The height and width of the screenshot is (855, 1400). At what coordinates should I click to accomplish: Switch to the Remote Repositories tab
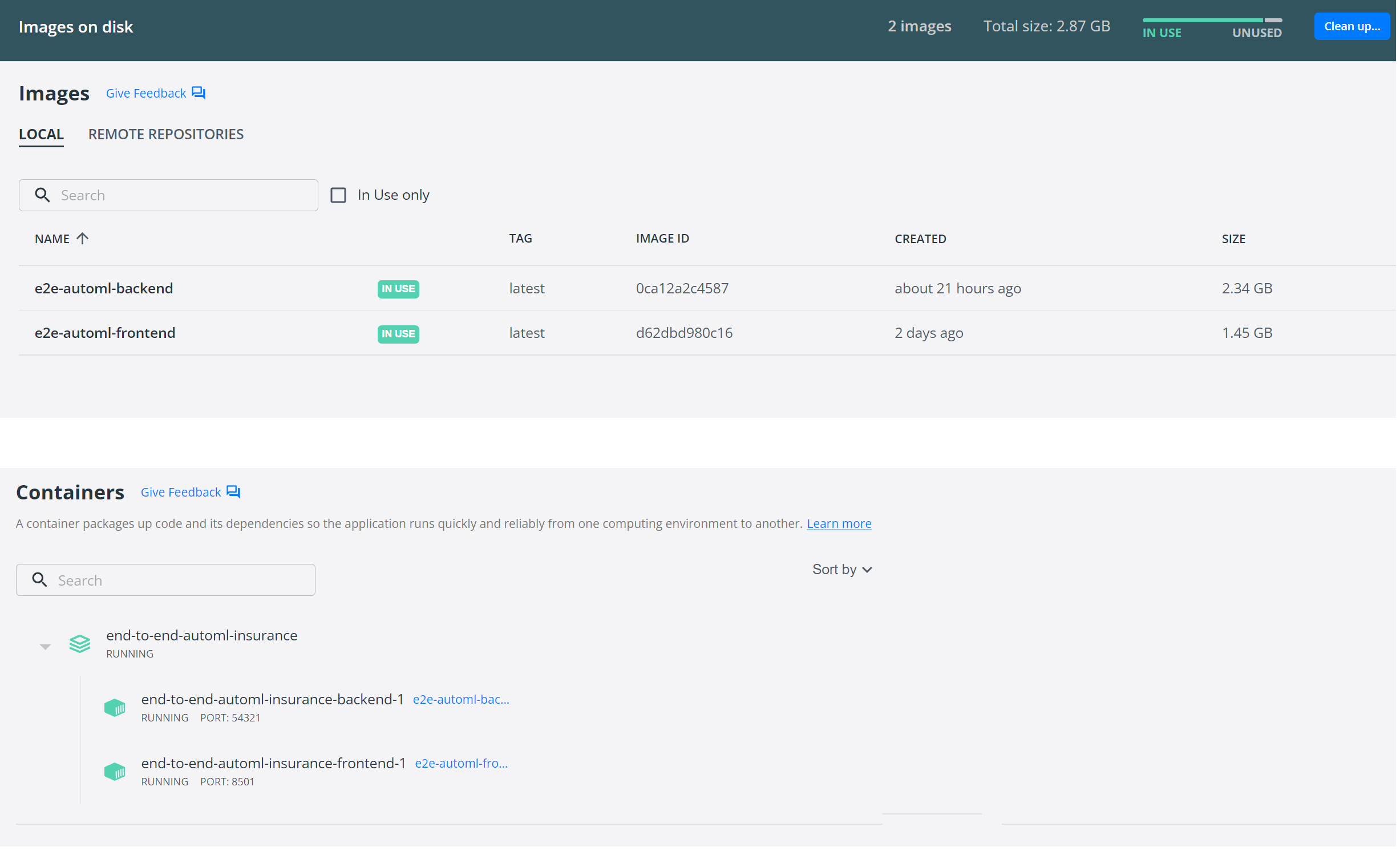tap(166, 135)
